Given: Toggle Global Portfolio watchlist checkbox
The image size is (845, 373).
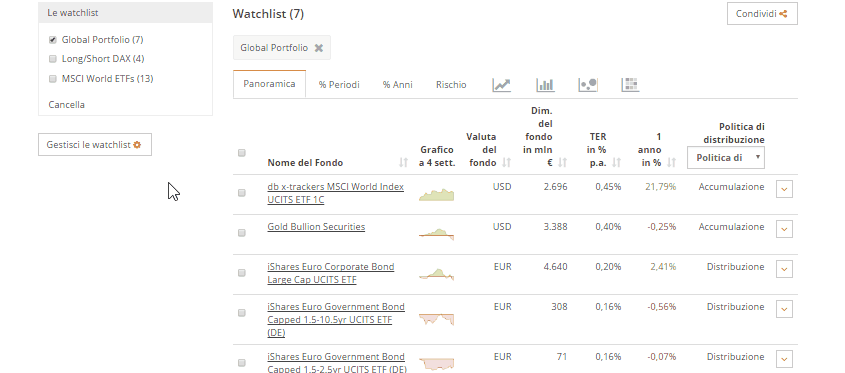Looking at the screenshot, I should pyautogui.click(x=52, y=40).
